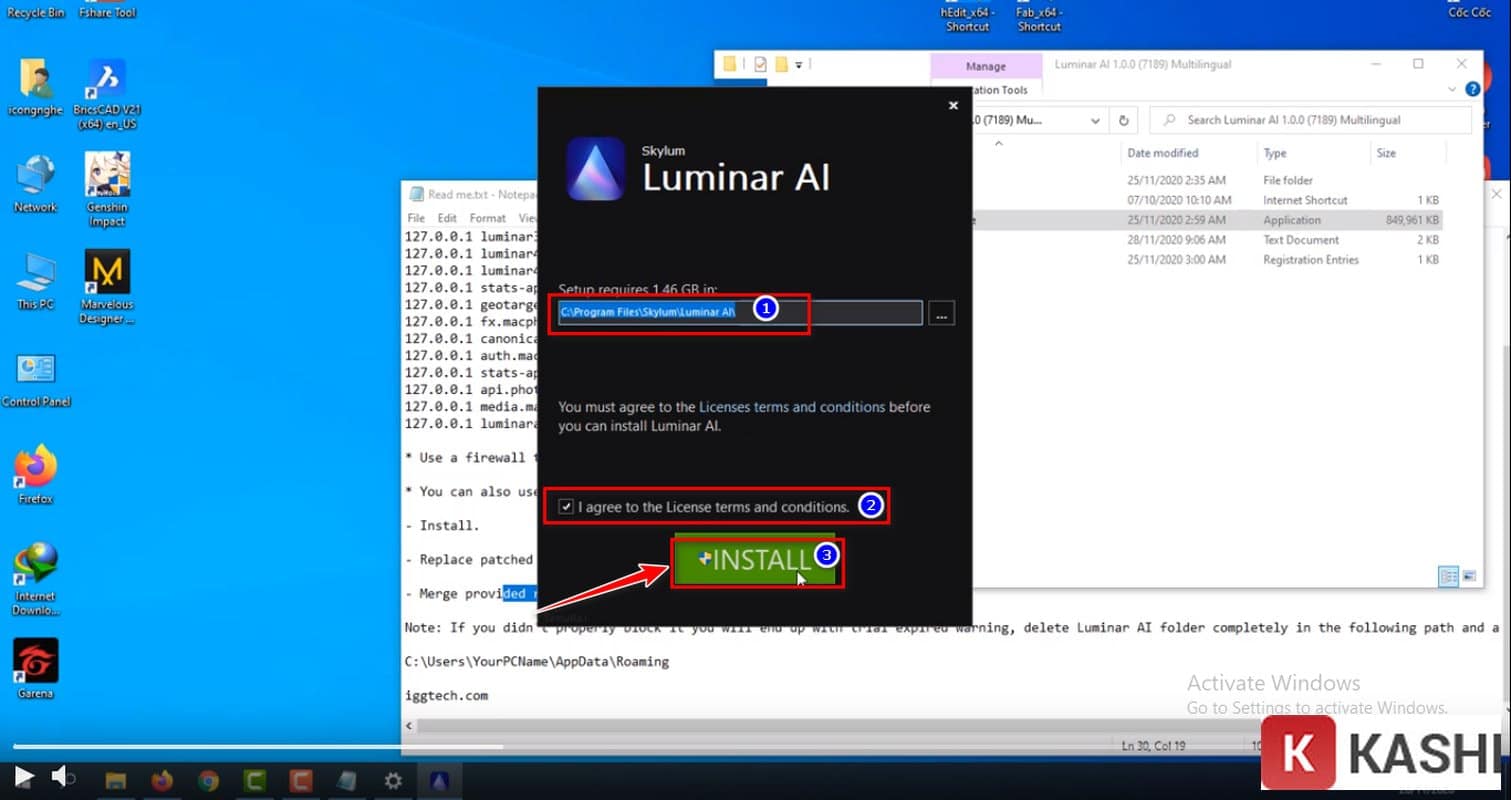The width and height of the screenshot is (1511, 800).
Task: Open the green Camtasia icon in taskbar
Action: tap(255, 780)
